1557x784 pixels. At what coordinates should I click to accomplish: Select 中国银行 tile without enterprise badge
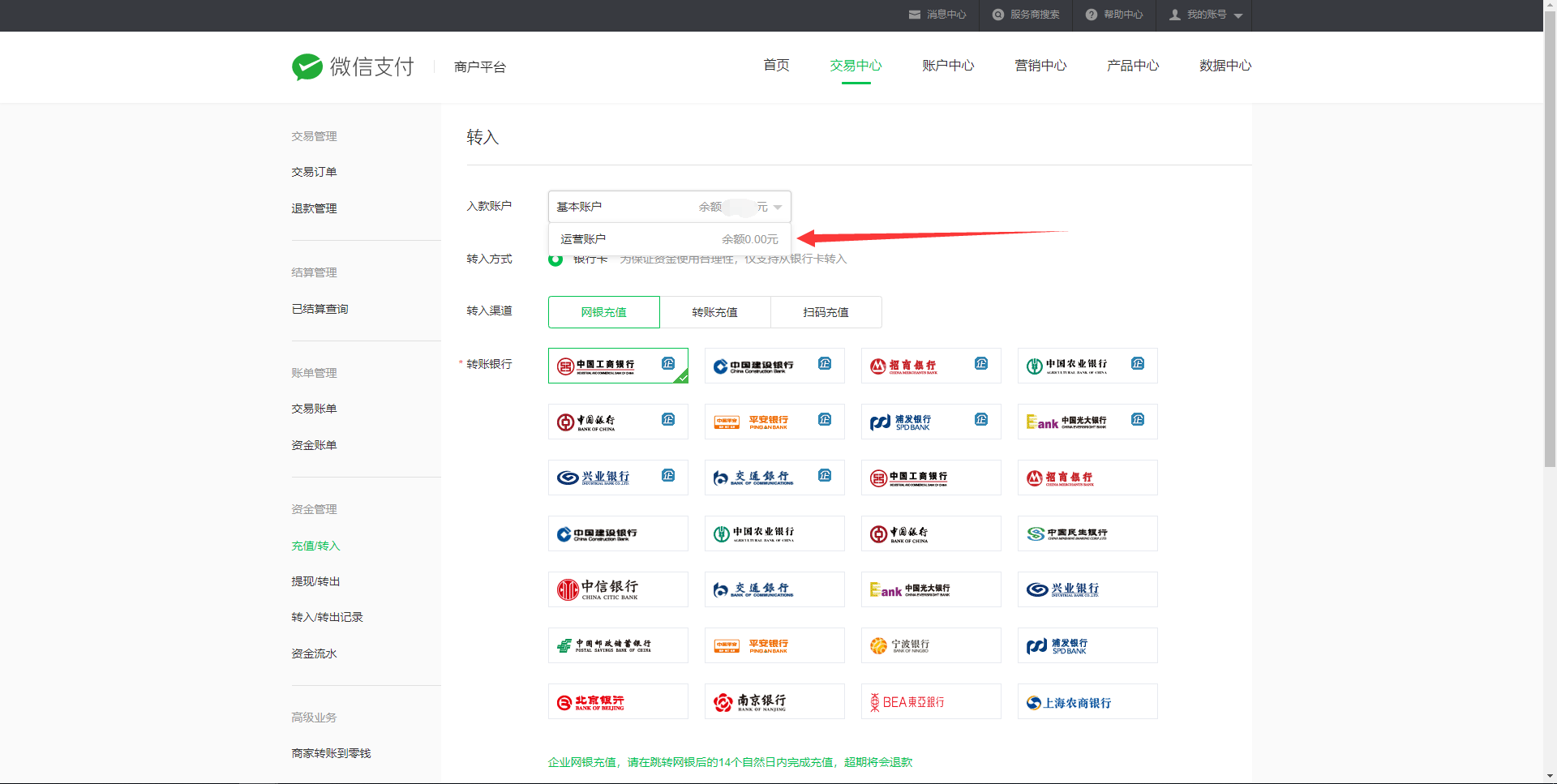click(x=931, y=533)
